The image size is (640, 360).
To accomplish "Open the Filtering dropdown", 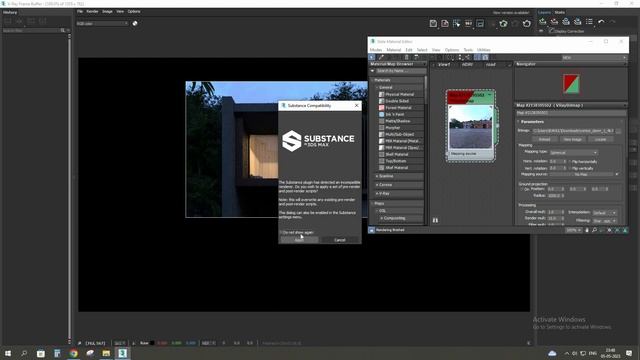I will (604, 221).
